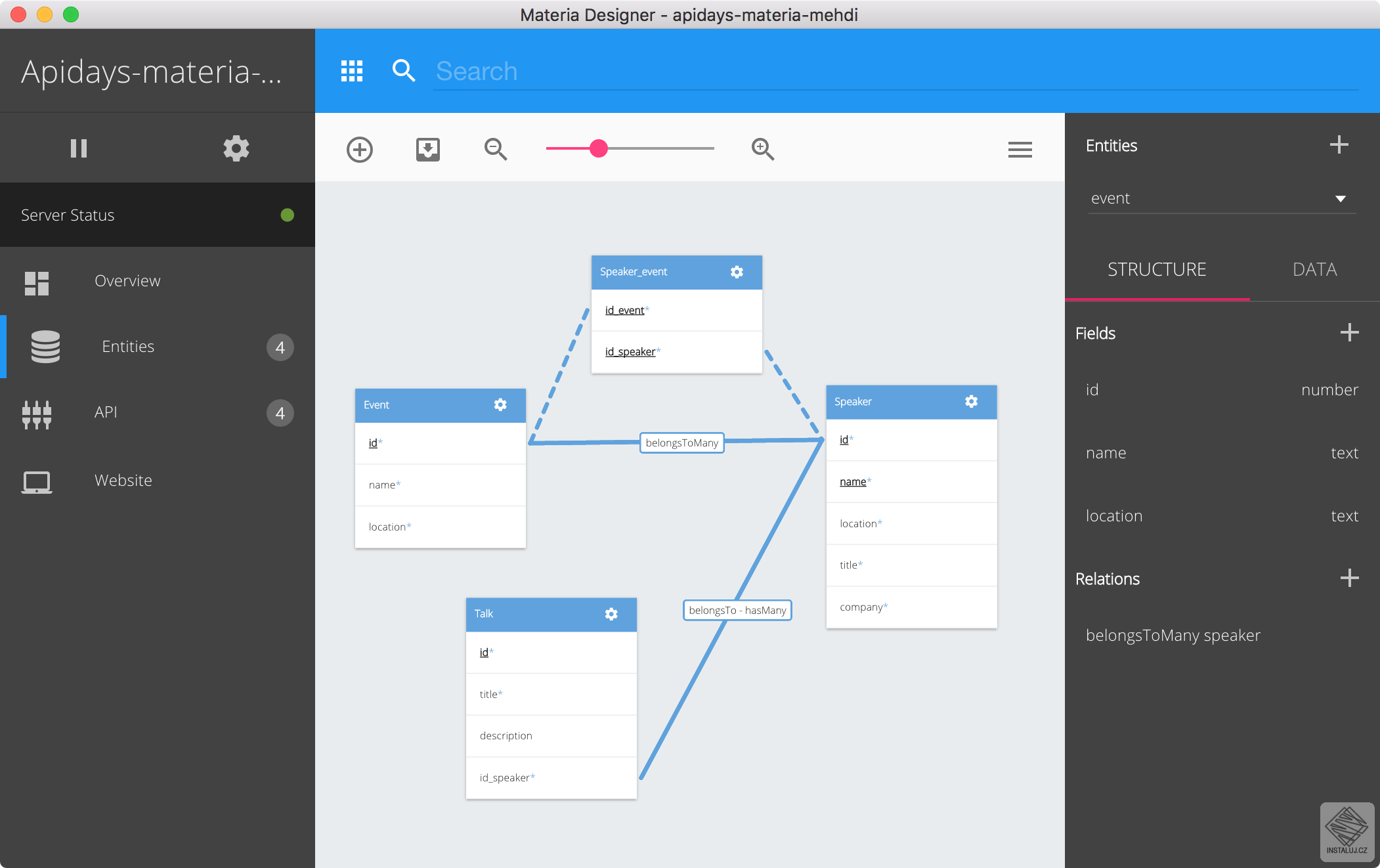The image size is (1380, 868).
Task: Click the save diagram download icon
Action: (x=428, y=150)
